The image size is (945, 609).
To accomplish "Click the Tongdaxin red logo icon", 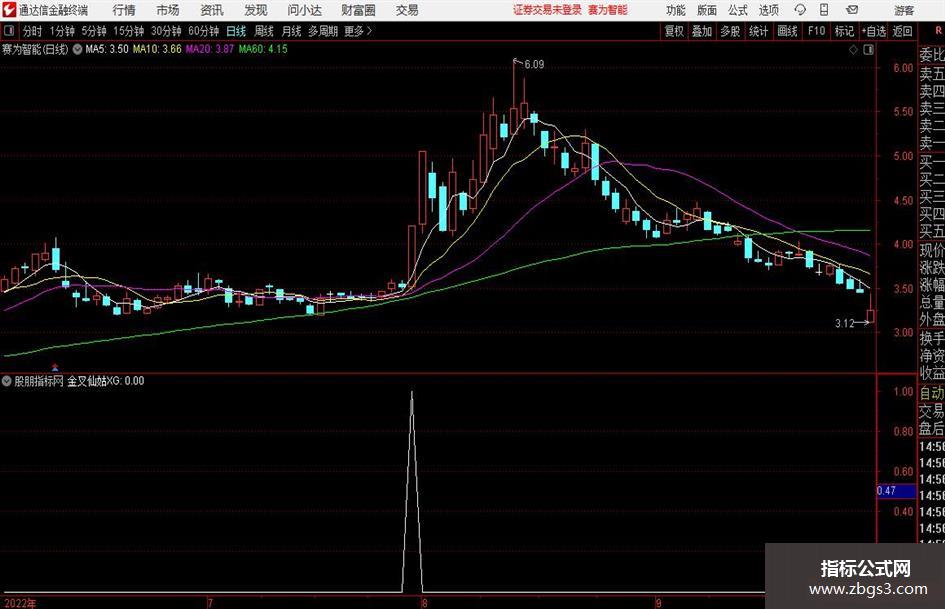I will (8, 10).
